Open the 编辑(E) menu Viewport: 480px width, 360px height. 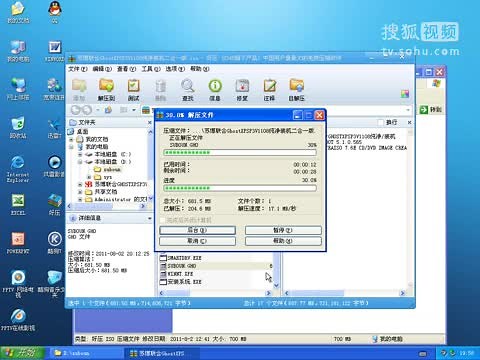[x=102, y=69]
